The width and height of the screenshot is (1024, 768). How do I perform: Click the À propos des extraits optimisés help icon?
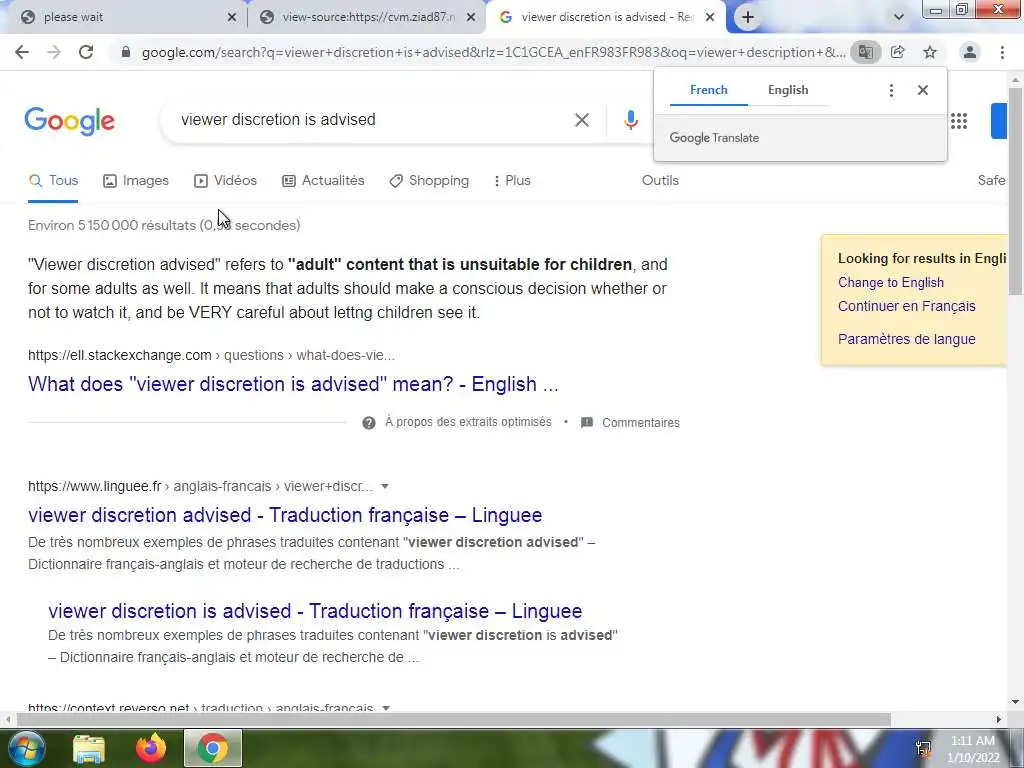point(369,423)
